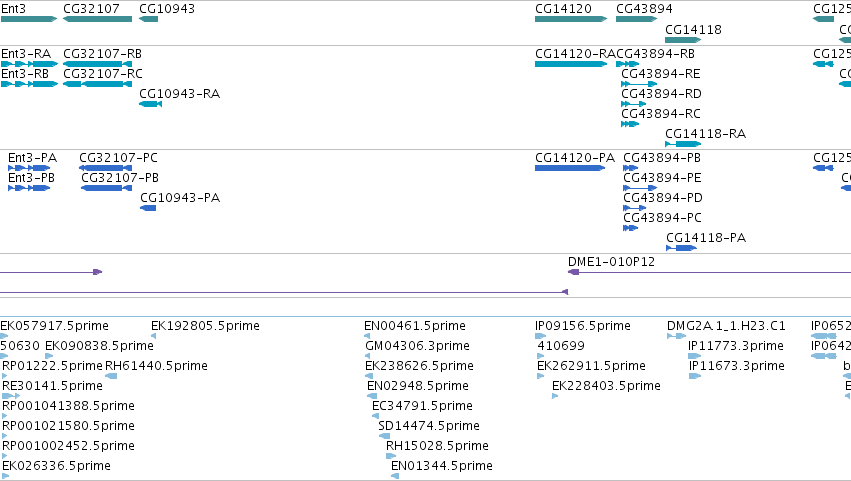Viewport: 851px width, 481px height.
Task: Click the CG14118 gene feature
Action: point(683,40)
